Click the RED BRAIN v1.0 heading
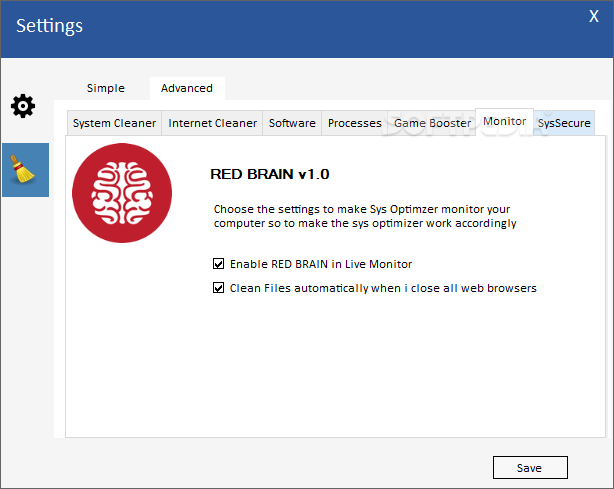Screen dimensions: 614x489 tap(270, 174)
